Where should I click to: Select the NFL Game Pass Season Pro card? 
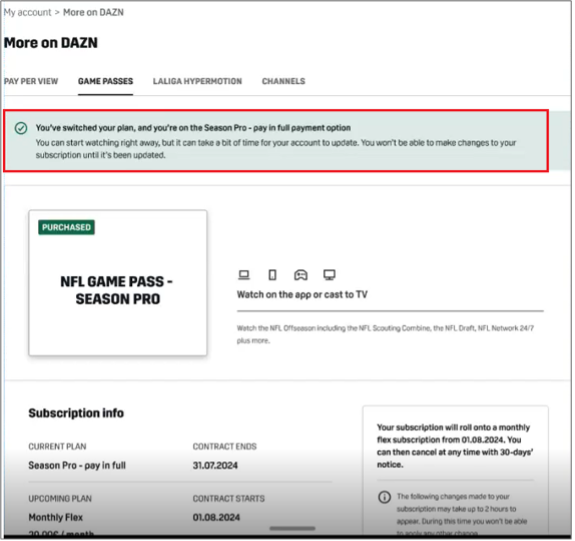coord(118,283)
